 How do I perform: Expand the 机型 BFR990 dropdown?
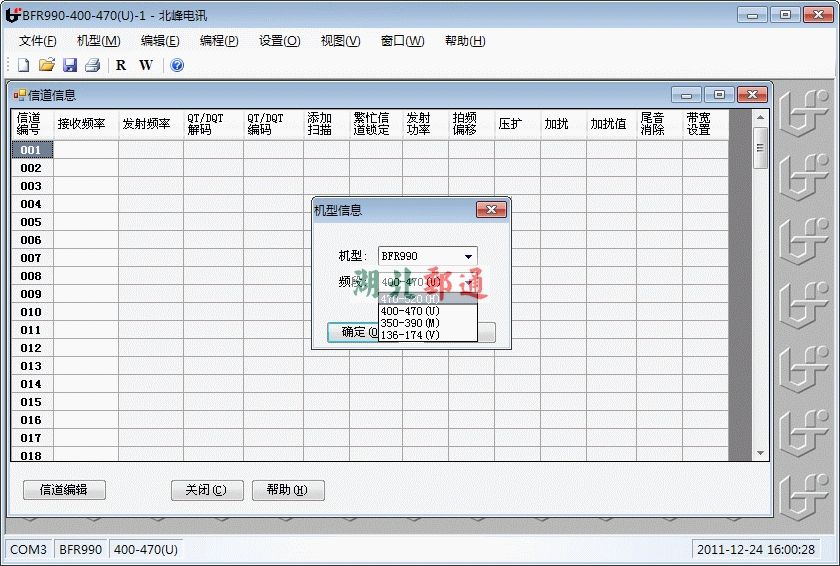tap(467, 256)
